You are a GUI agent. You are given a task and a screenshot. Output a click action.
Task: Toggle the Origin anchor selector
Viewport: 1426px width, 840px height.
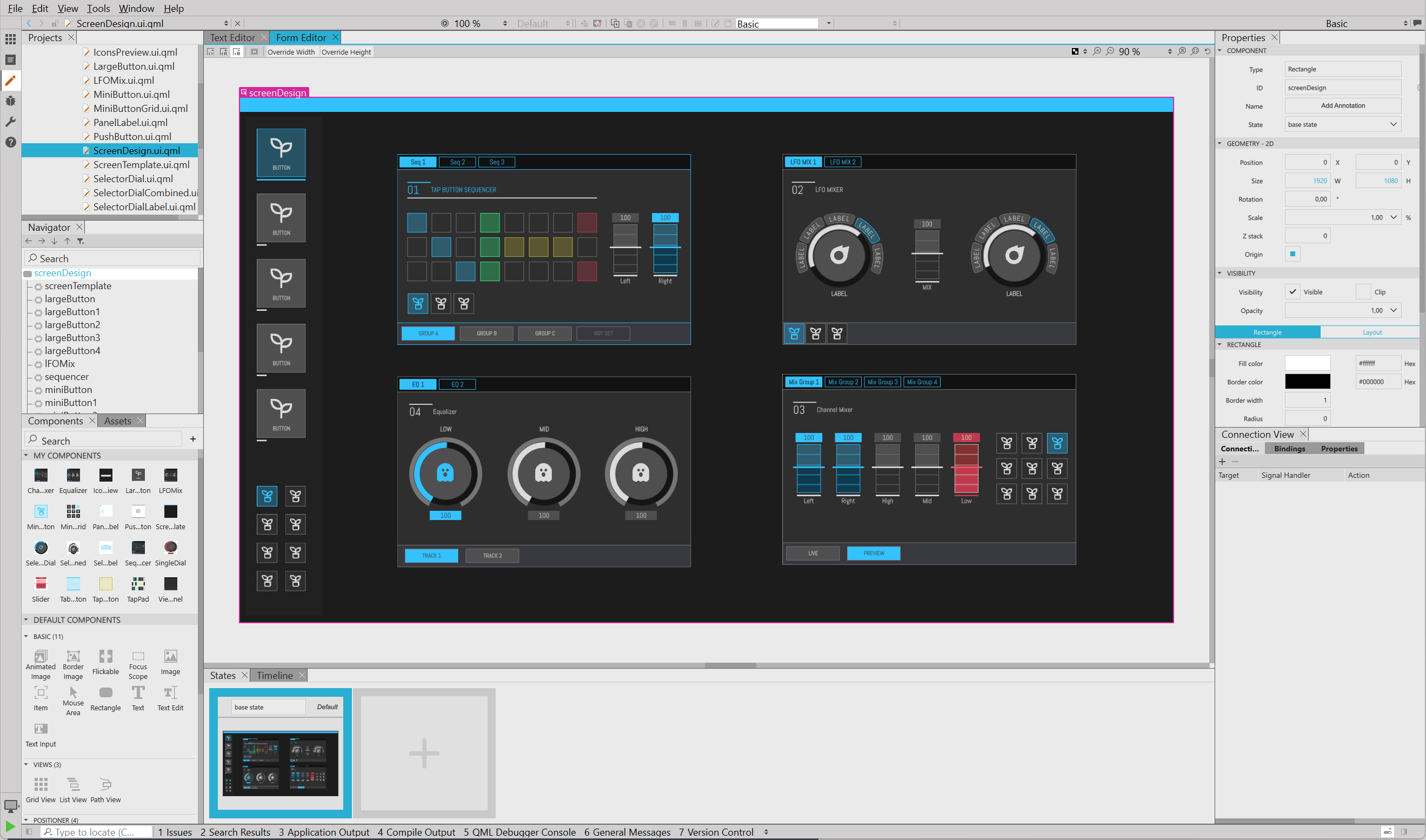[1292, 254]
